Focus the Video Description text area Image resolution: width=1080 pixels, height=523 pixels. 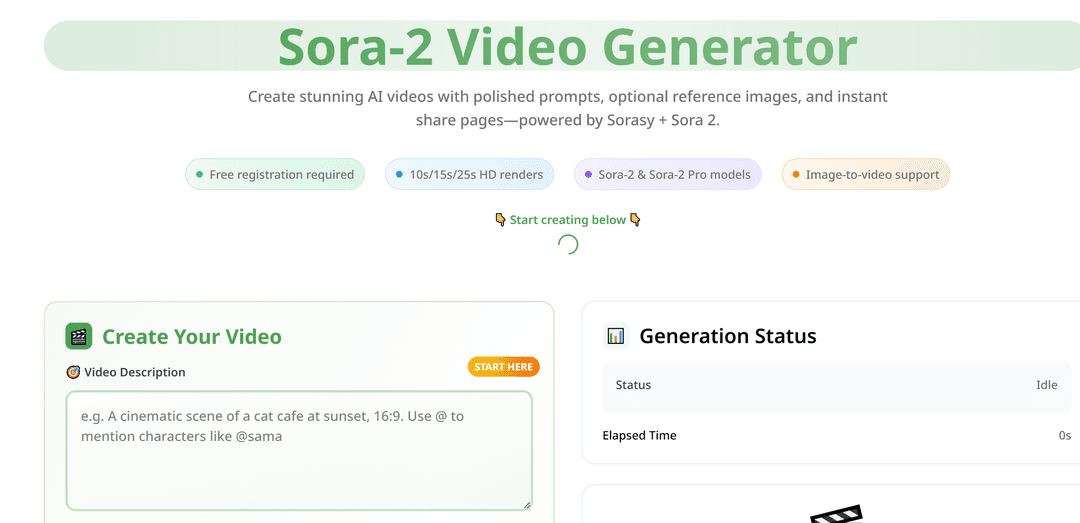[x=299, y=450]
